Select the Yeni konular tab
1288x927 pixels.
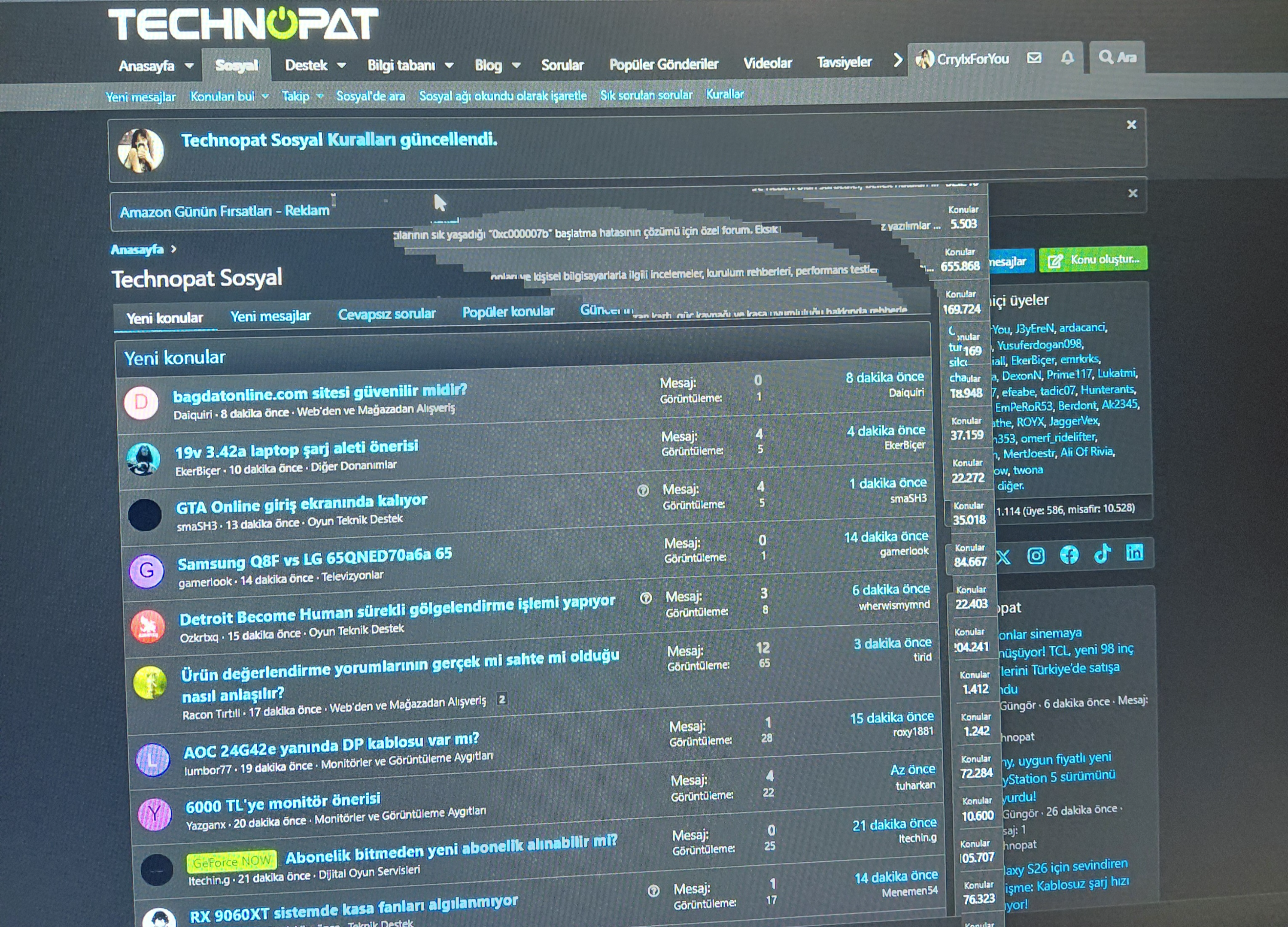coord(165,318)
